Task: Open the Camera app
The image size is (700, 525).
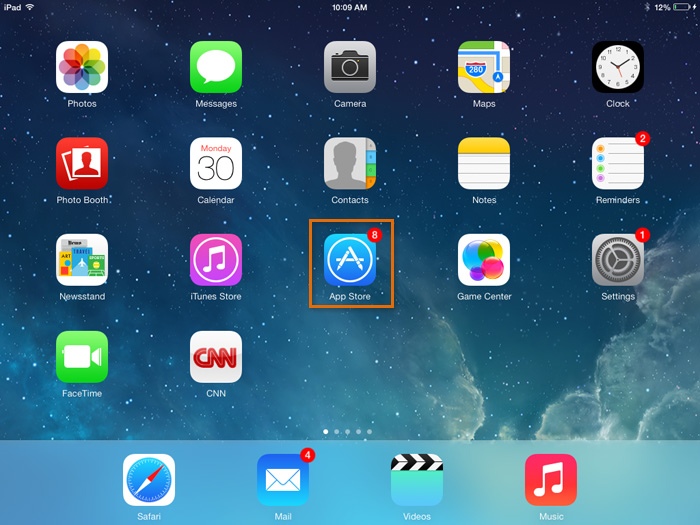Action: click(350, 67)
